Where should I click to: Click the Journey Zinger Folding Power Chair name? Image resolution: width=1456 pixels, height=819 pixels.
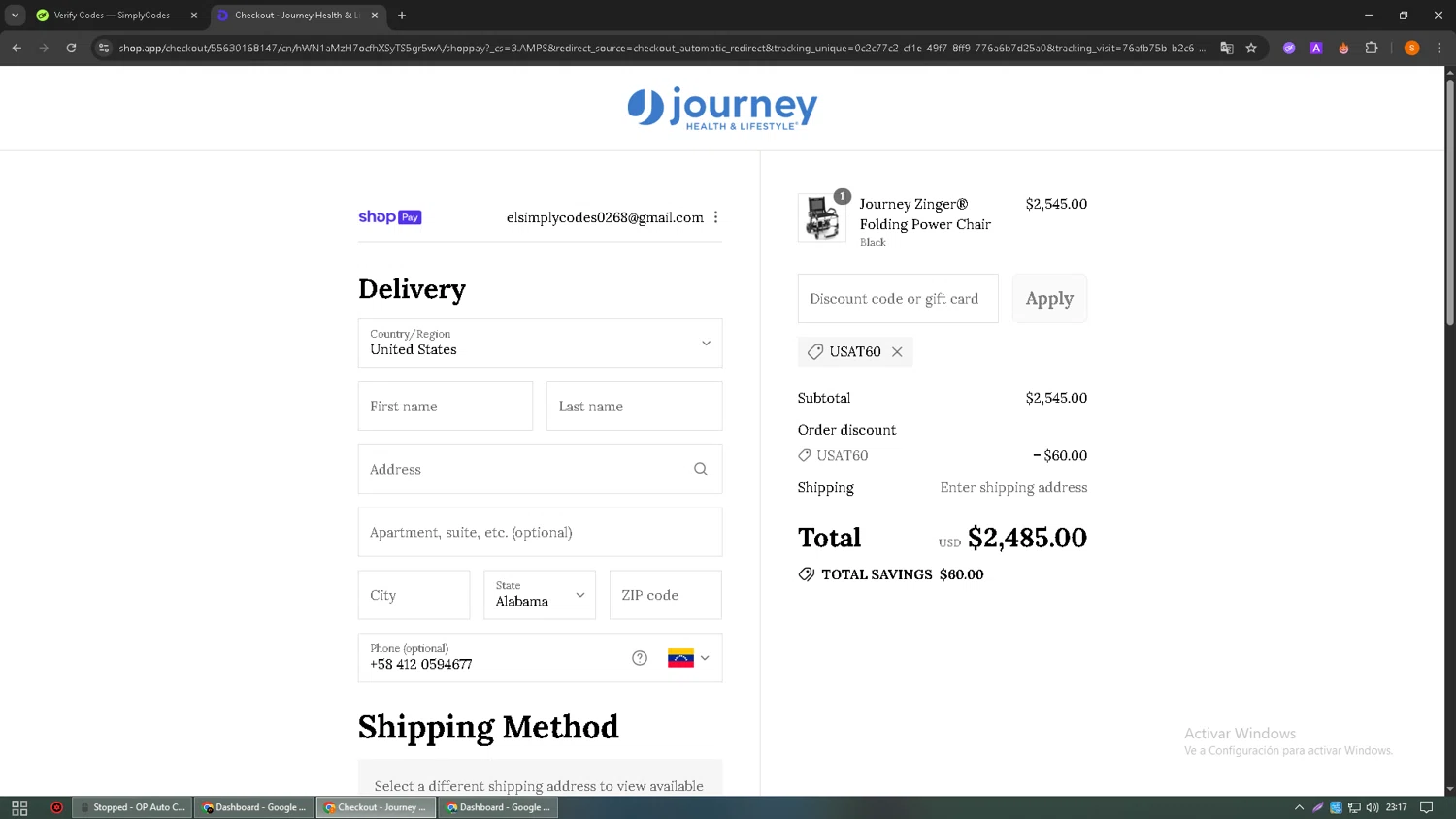925,214
